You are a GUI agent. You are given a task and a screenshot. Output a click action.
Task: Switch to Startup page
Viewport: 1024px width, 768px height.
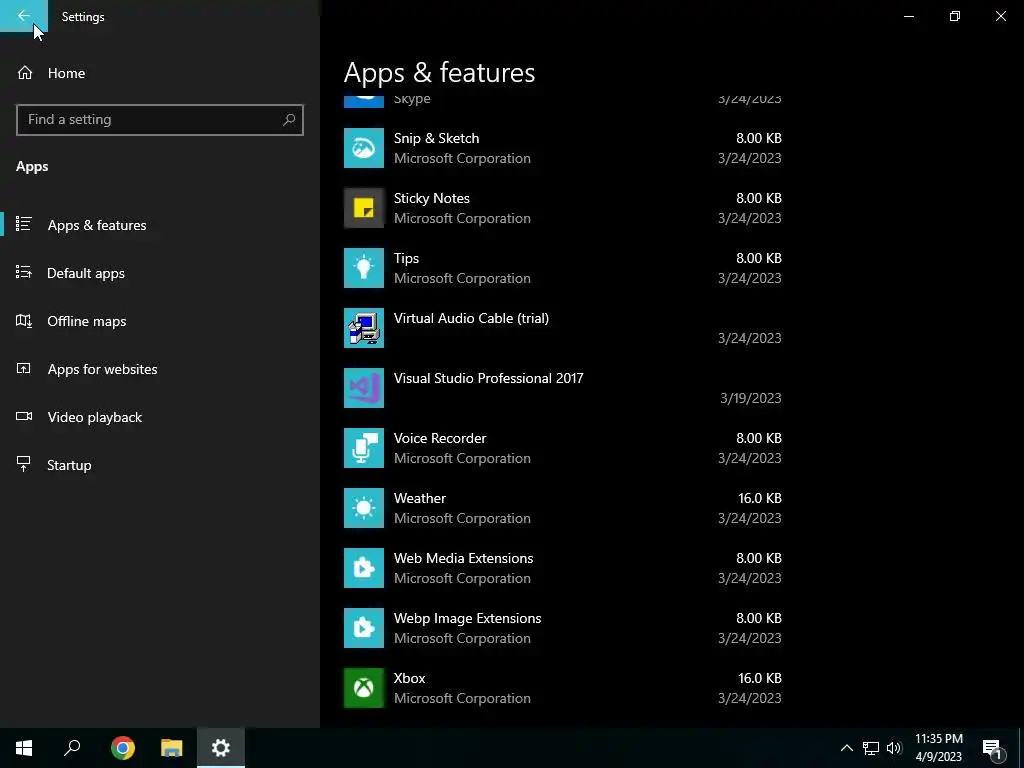tap(69, 465)
